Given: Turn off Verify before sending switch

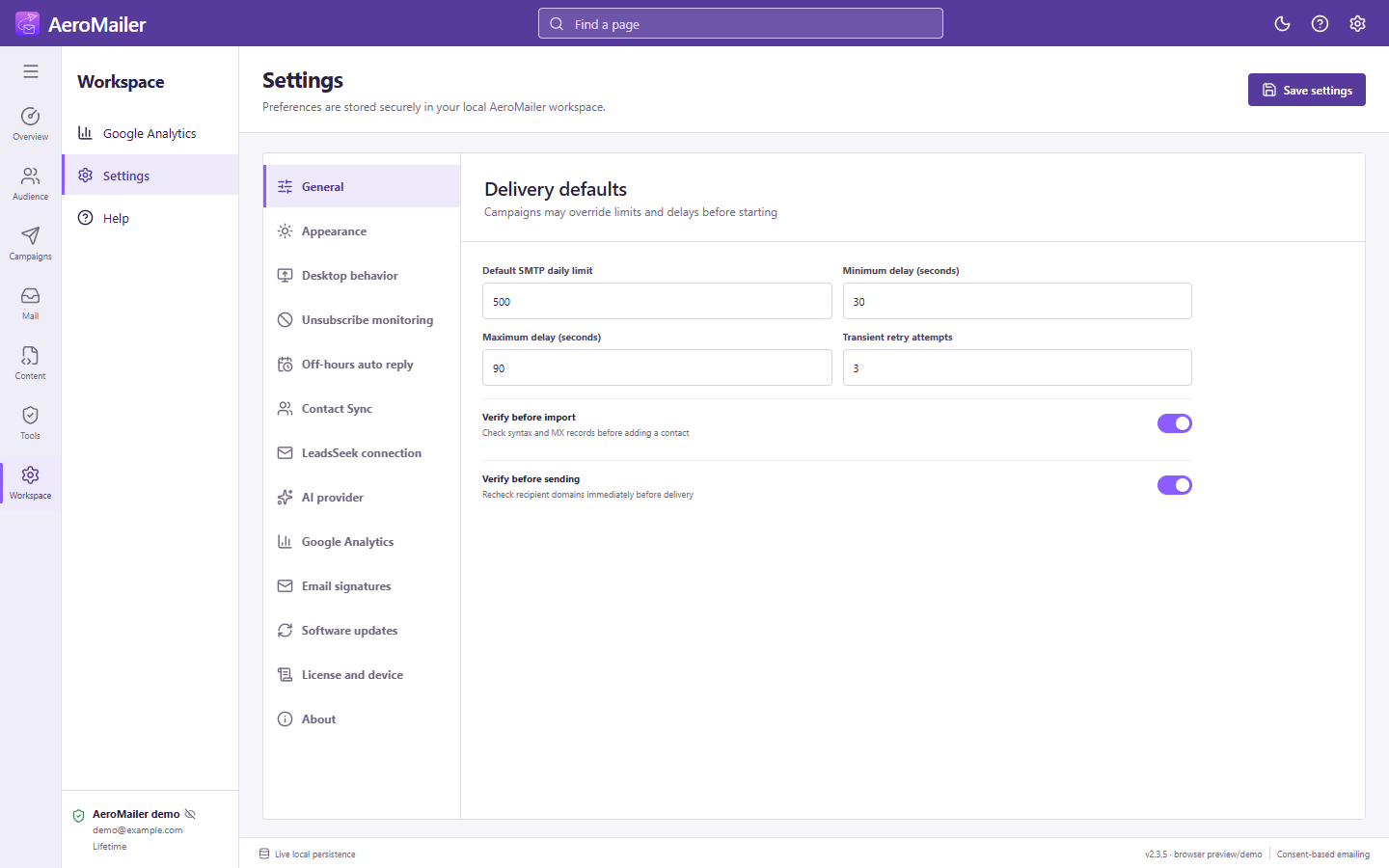Looking at the screenshot, I should click(x=1175, y=485).
